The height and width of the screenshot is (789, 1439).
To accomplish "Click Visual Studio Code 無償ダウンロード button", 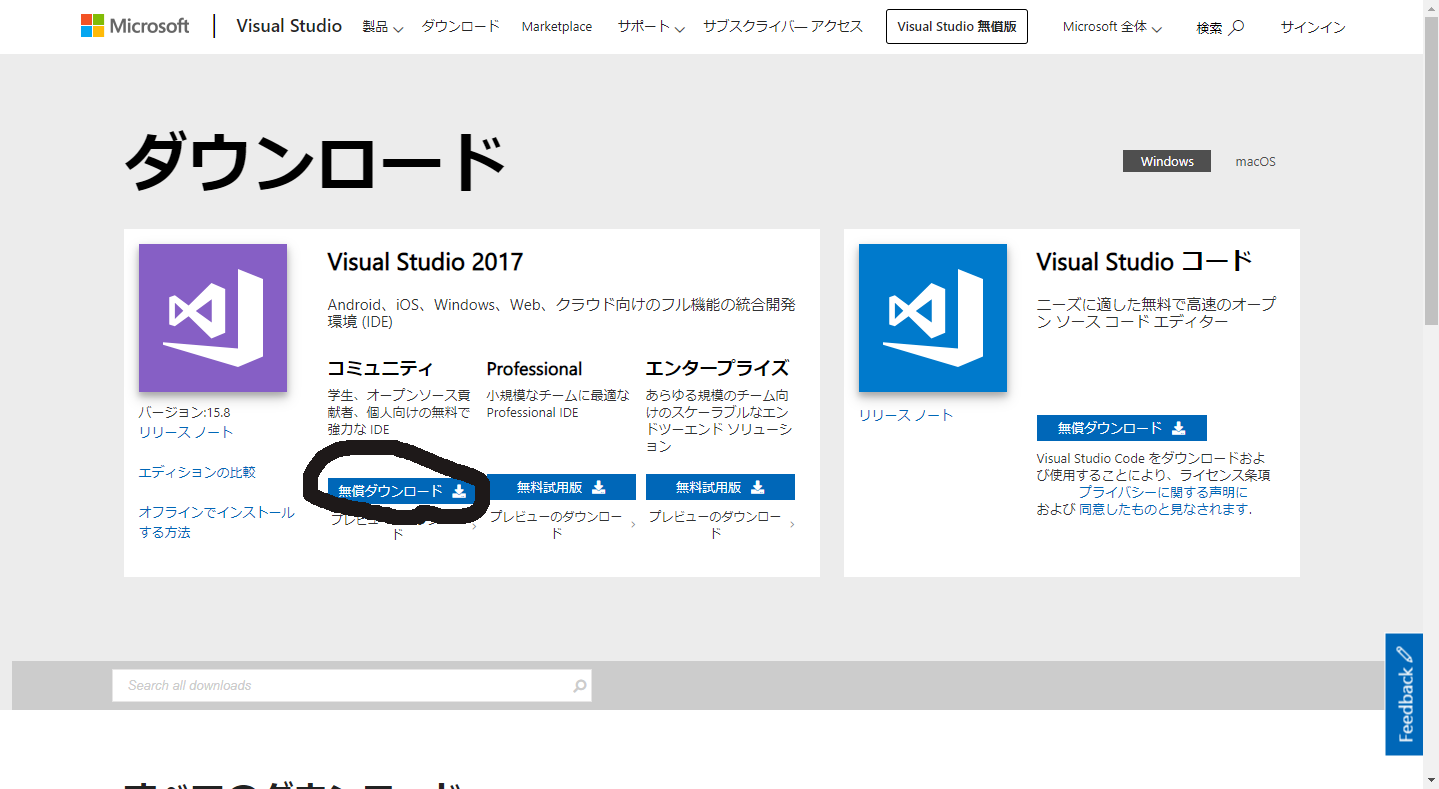I will (1122, 428).
